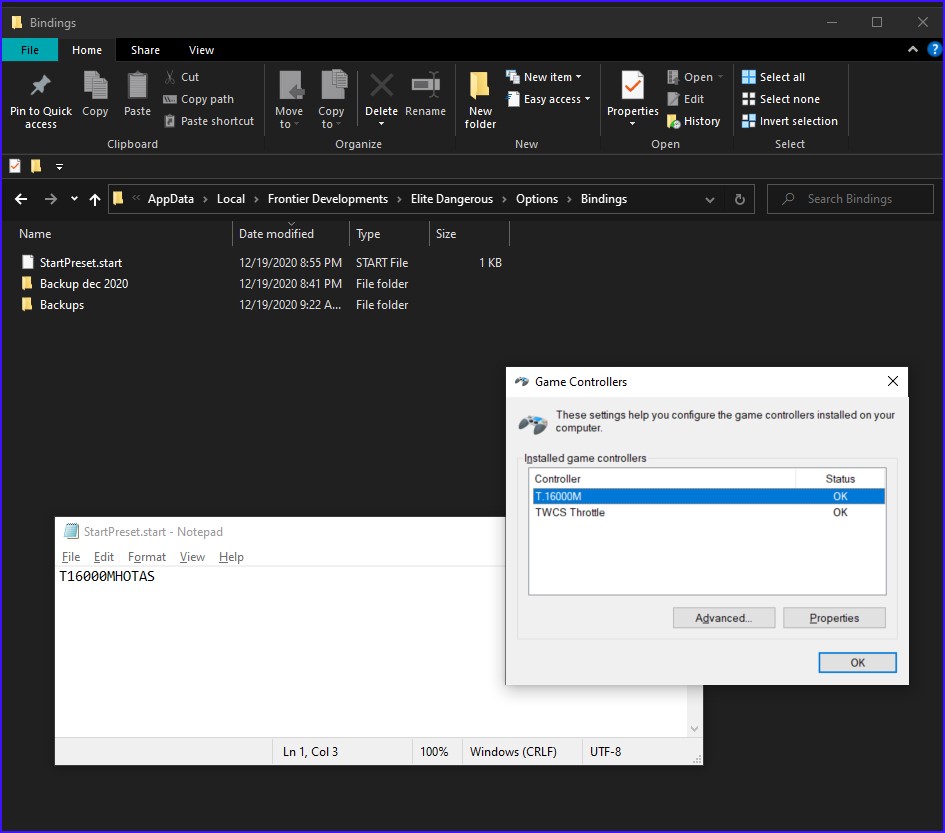Open Notepad's Format menu

(146, 557)
